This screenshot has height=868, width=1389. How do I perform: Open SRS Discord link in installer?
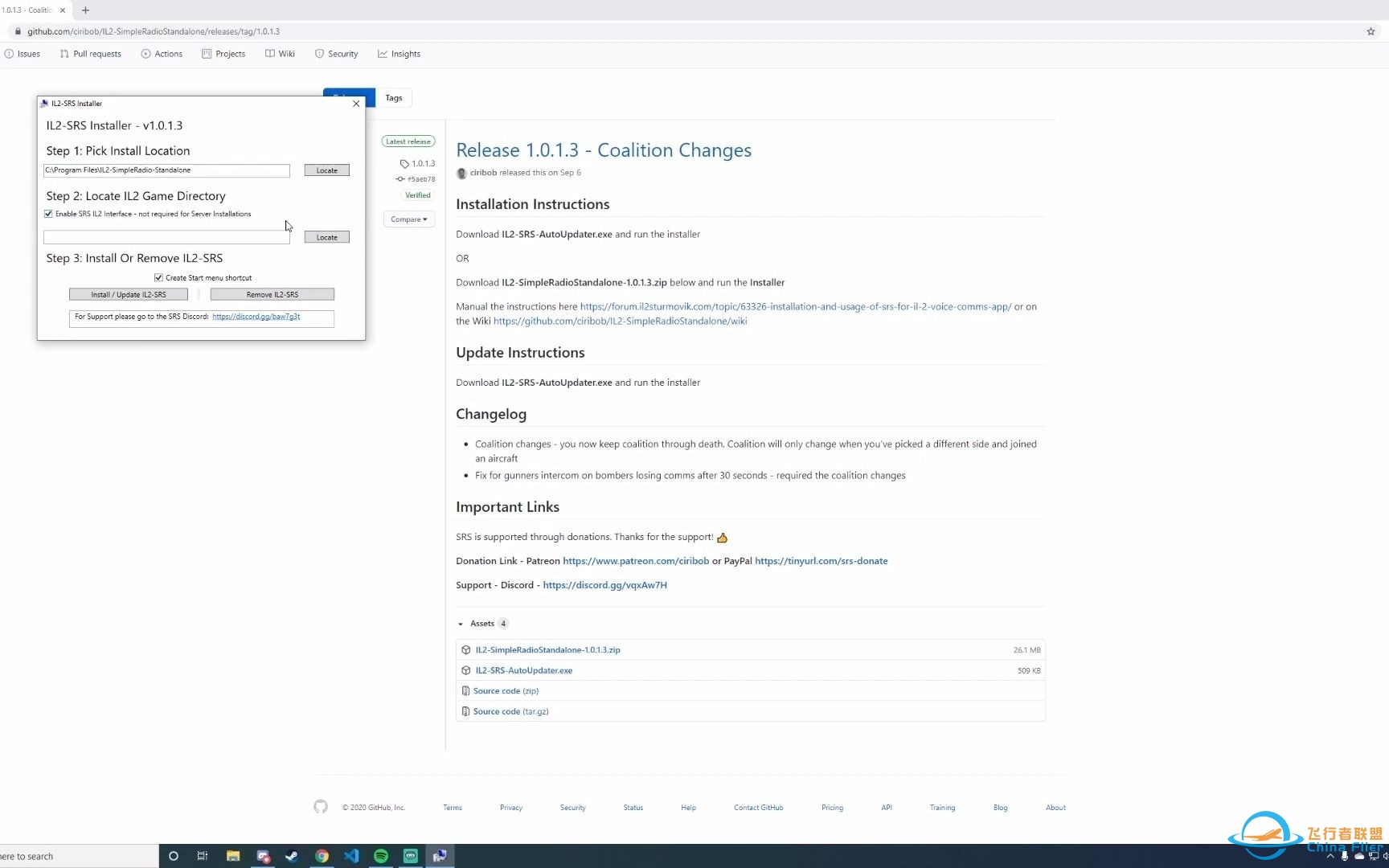256,317
